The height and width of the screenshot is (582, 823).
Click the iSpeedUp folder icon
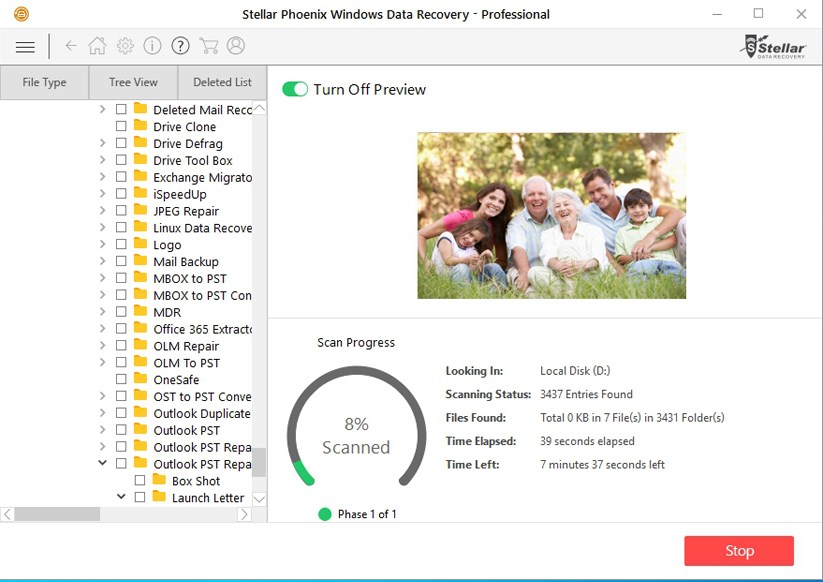tap(140, 193)
